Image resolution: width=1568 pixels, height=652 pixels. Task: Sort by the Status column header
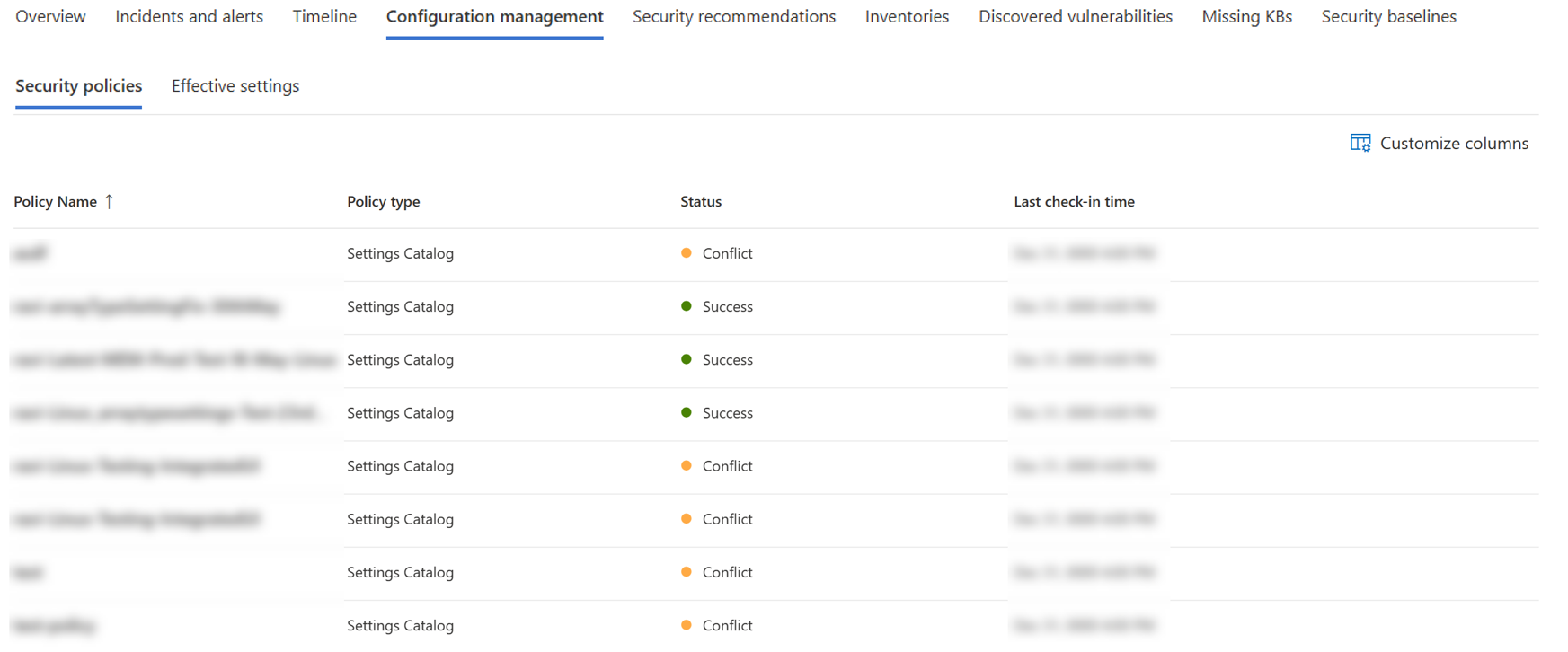701,202
